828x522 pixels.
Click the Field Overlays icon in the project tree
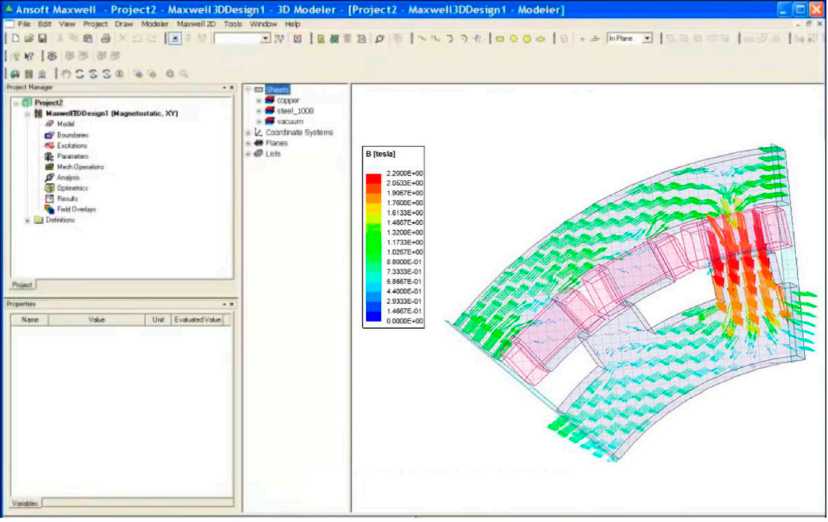click(49, 209)
